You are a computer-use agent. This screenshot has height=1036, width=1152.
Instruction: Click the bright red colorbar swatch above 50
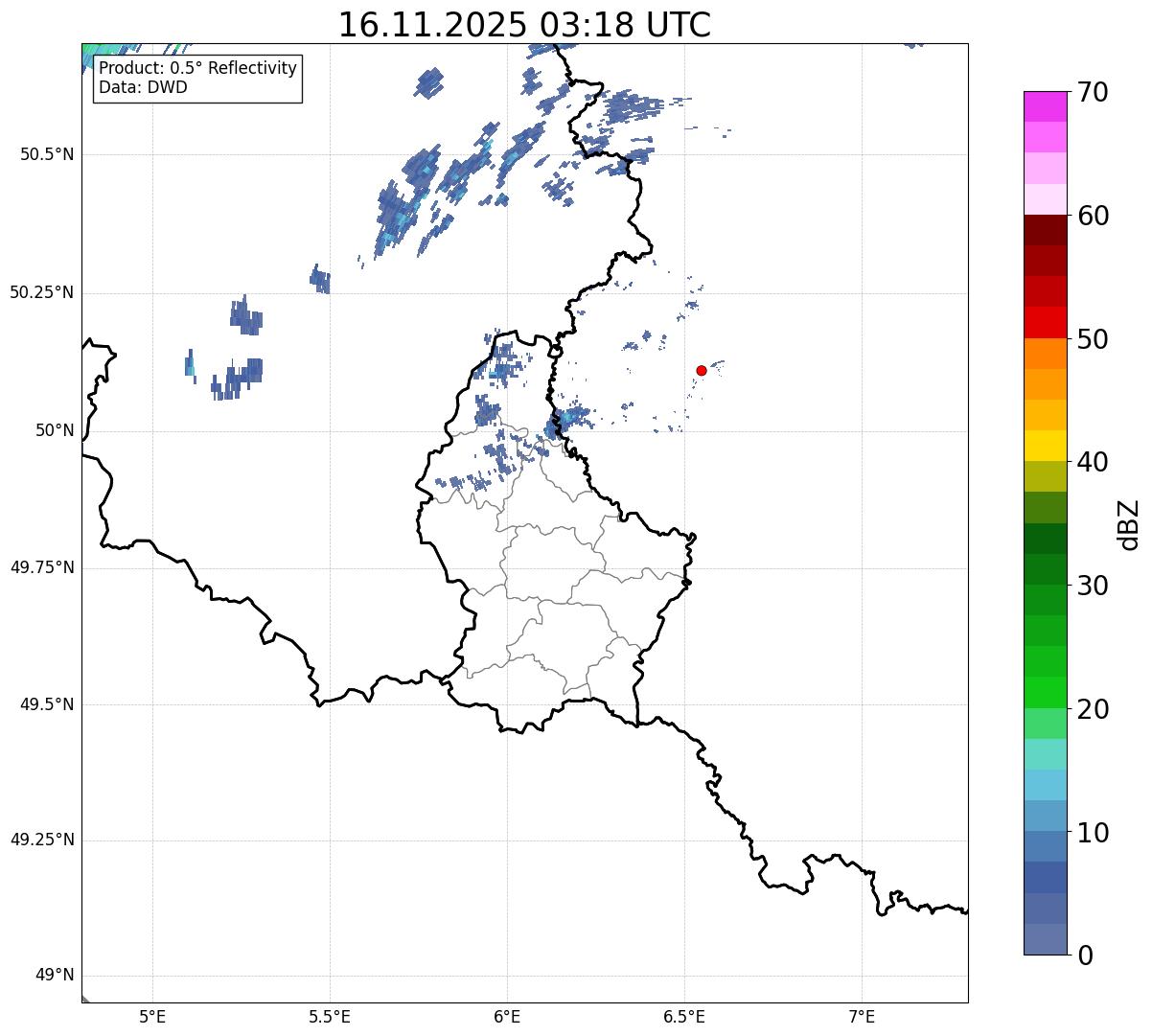click(x=1046, y=322)
